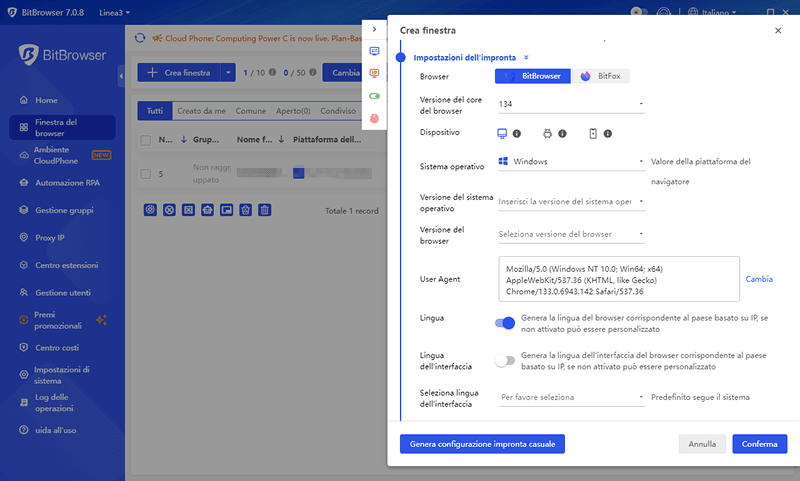Select the Android device type
The height and width of the screenshot is (481, 800).
[x=547, y=133]
